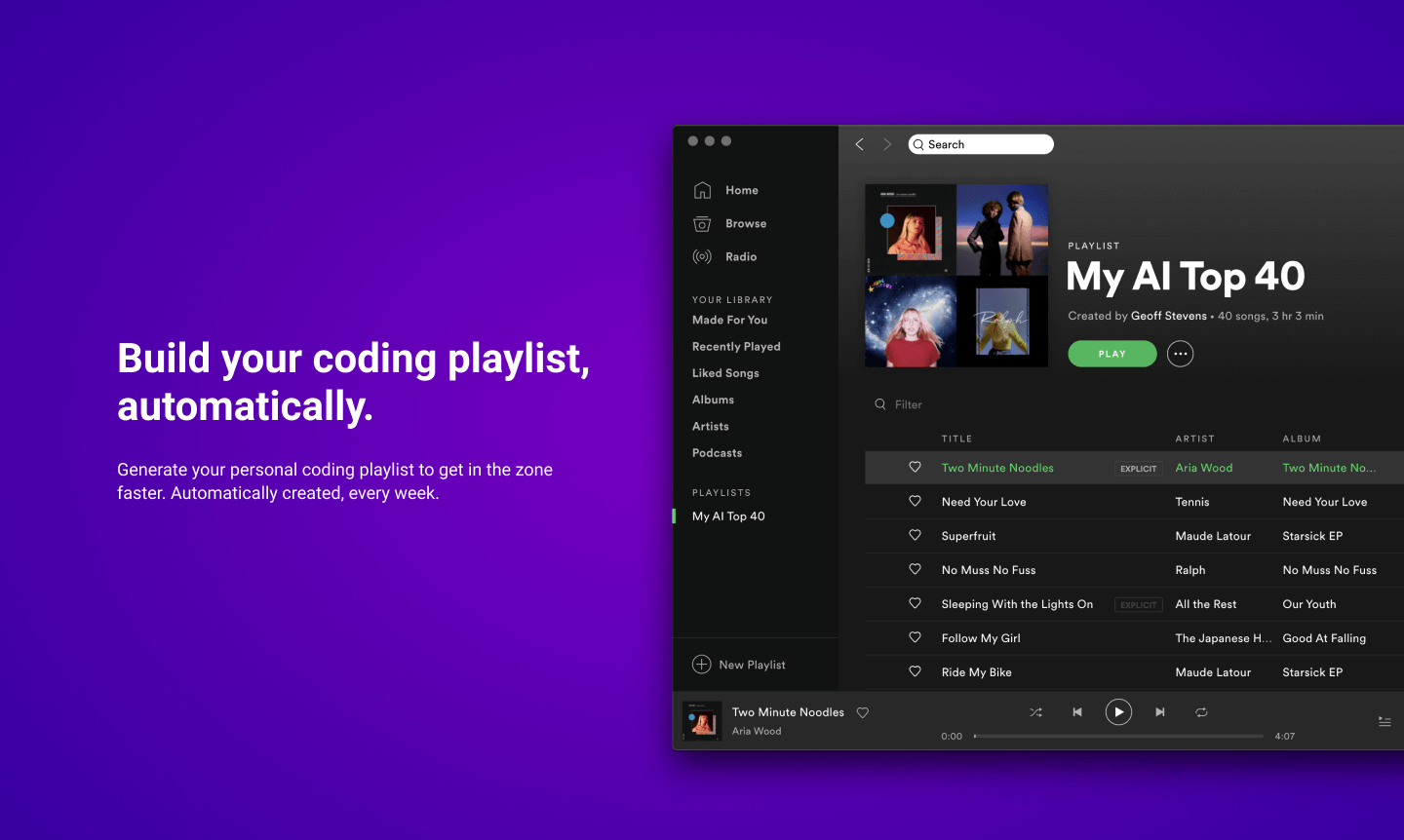1404x840 pixels.
Task: Go back with the left arrow
Action: [859, 144]
